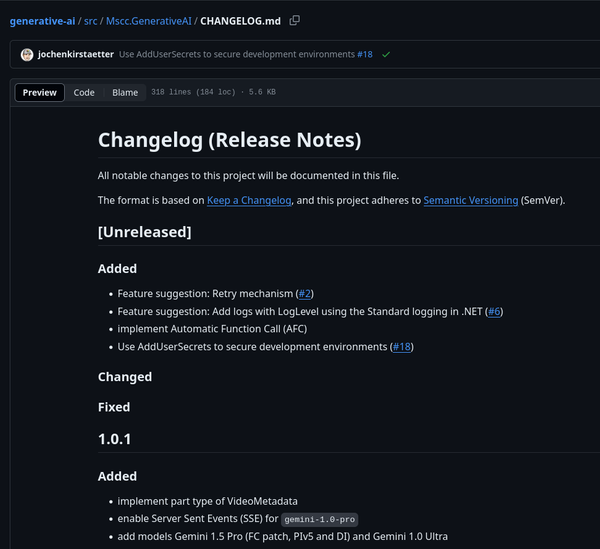Open pull request #18 in commit header
The image size is (600, 549).
click(365, 54)
